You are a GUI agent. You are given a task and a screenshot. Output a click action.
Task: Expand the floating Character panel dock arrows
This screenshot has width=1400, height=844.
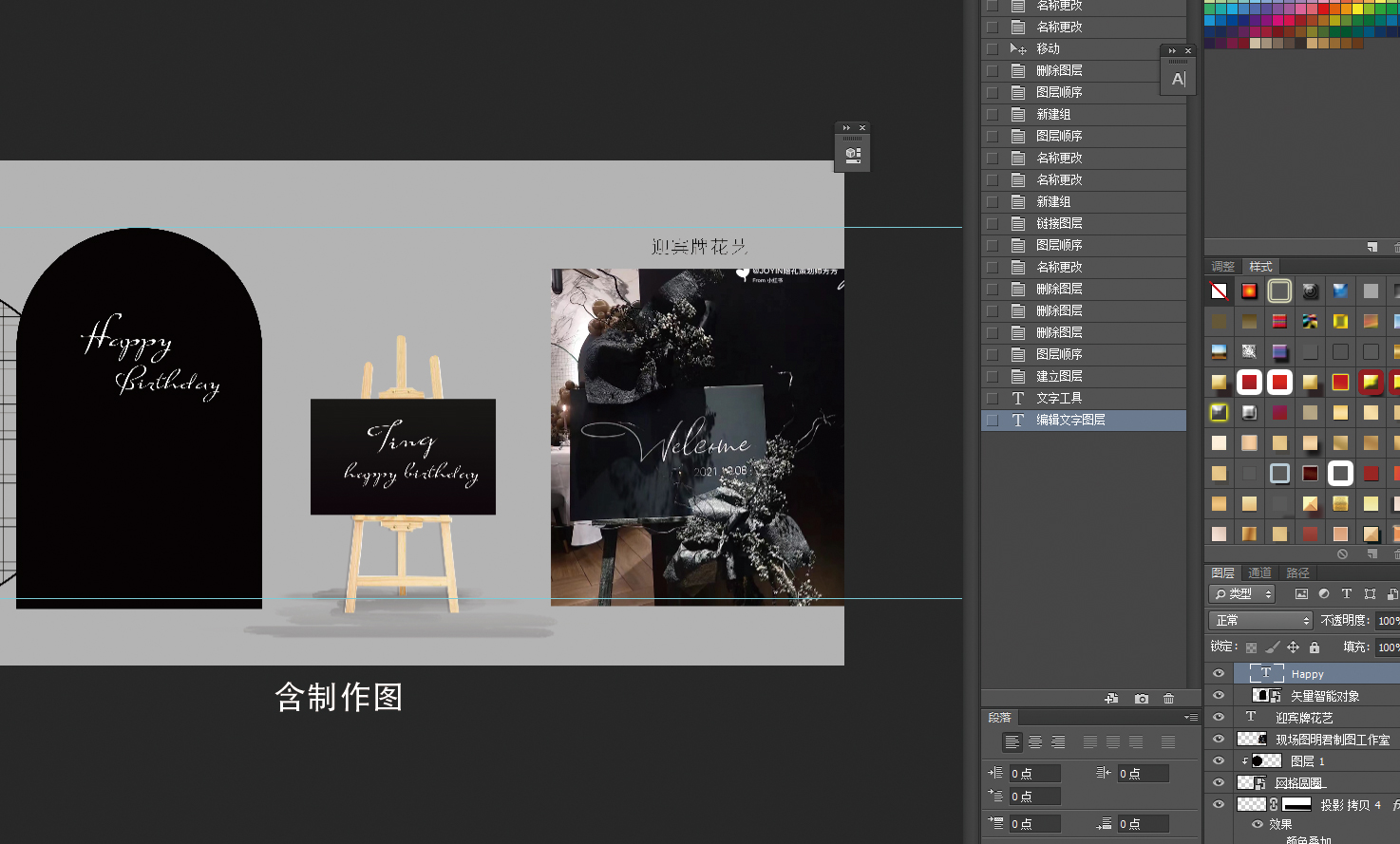click(x=1172, y=51)
